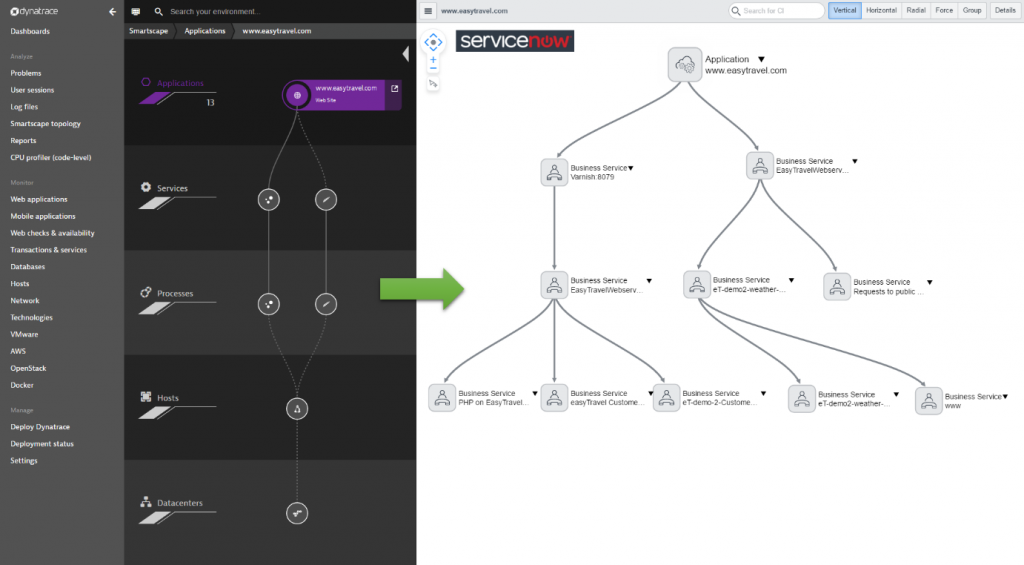Open ServiceNow hamburger menu
The width and height of the screenshot is (1024, 565).
click(428, 10)
